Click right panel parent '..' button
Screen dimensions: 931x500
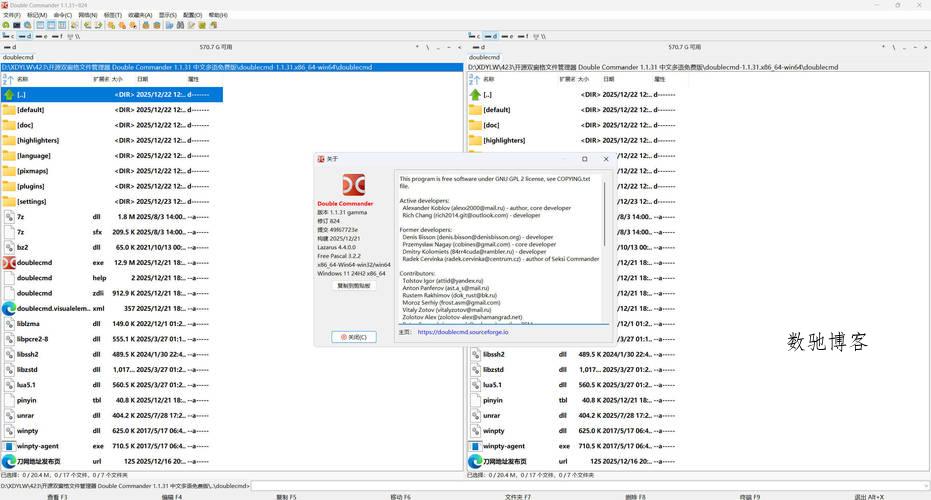click(x=904, y=47)
